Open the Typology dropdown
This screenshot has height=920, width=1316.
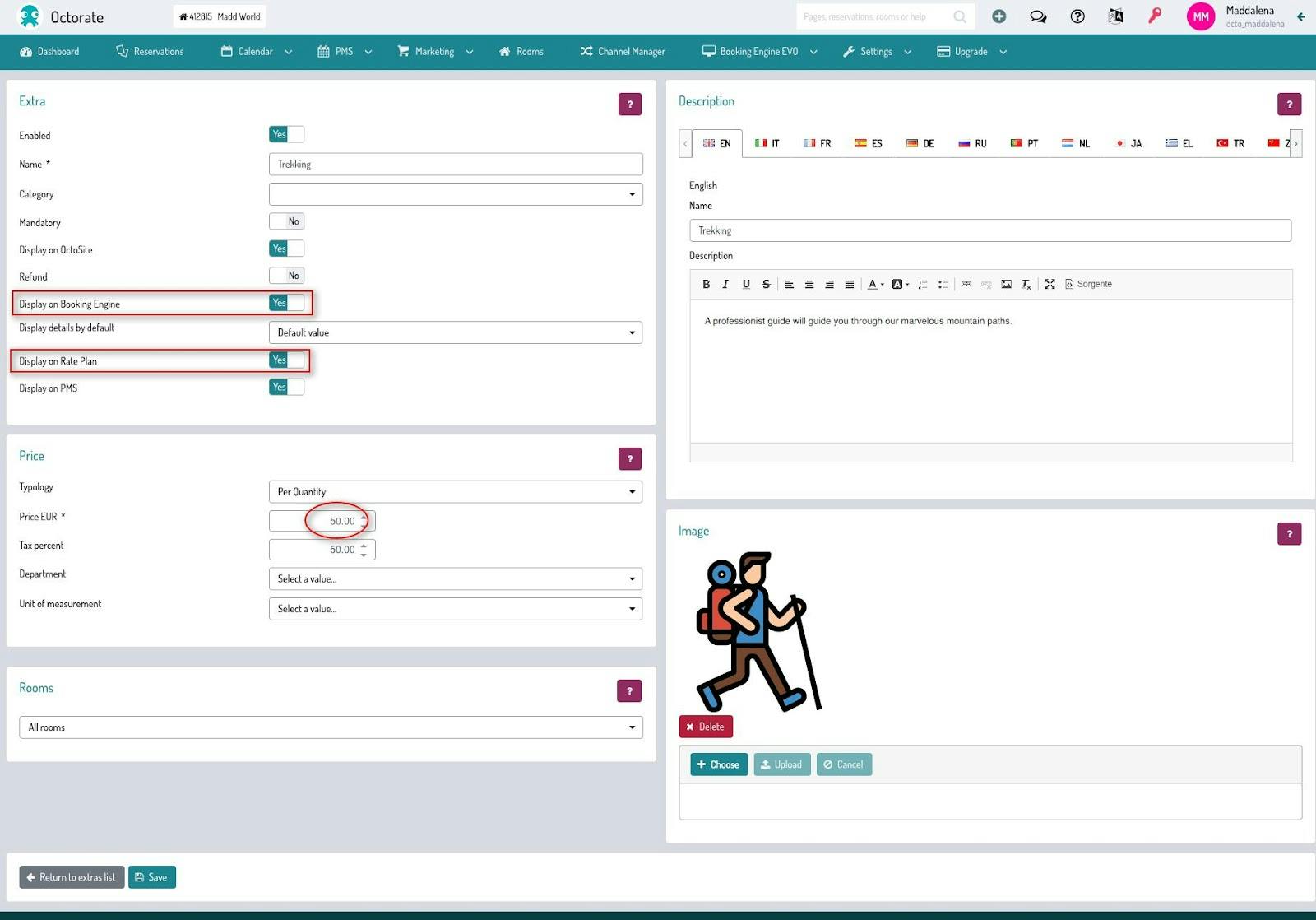[456, 492]
